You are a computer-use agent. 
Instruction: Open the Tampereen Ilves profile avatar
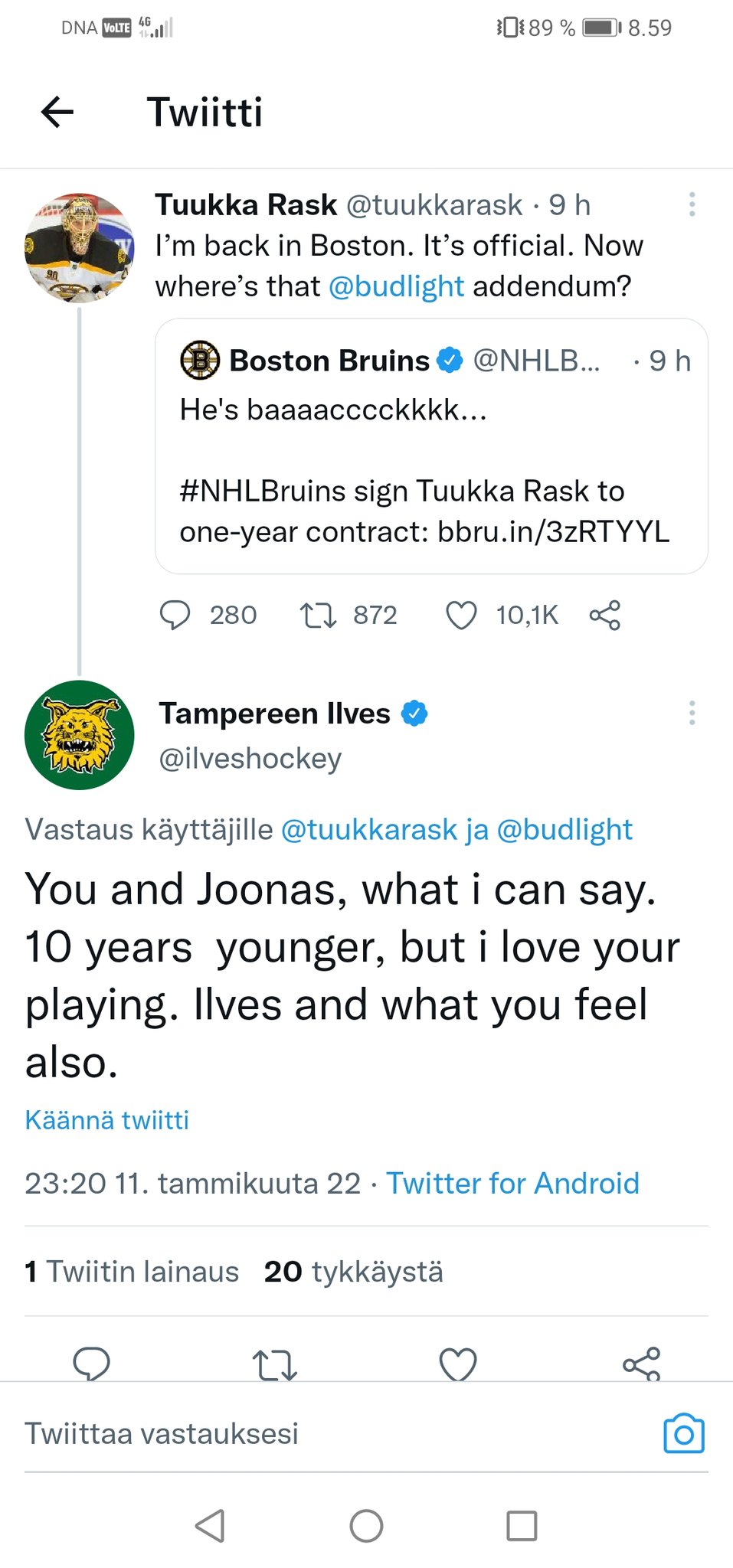pos(80,735)
